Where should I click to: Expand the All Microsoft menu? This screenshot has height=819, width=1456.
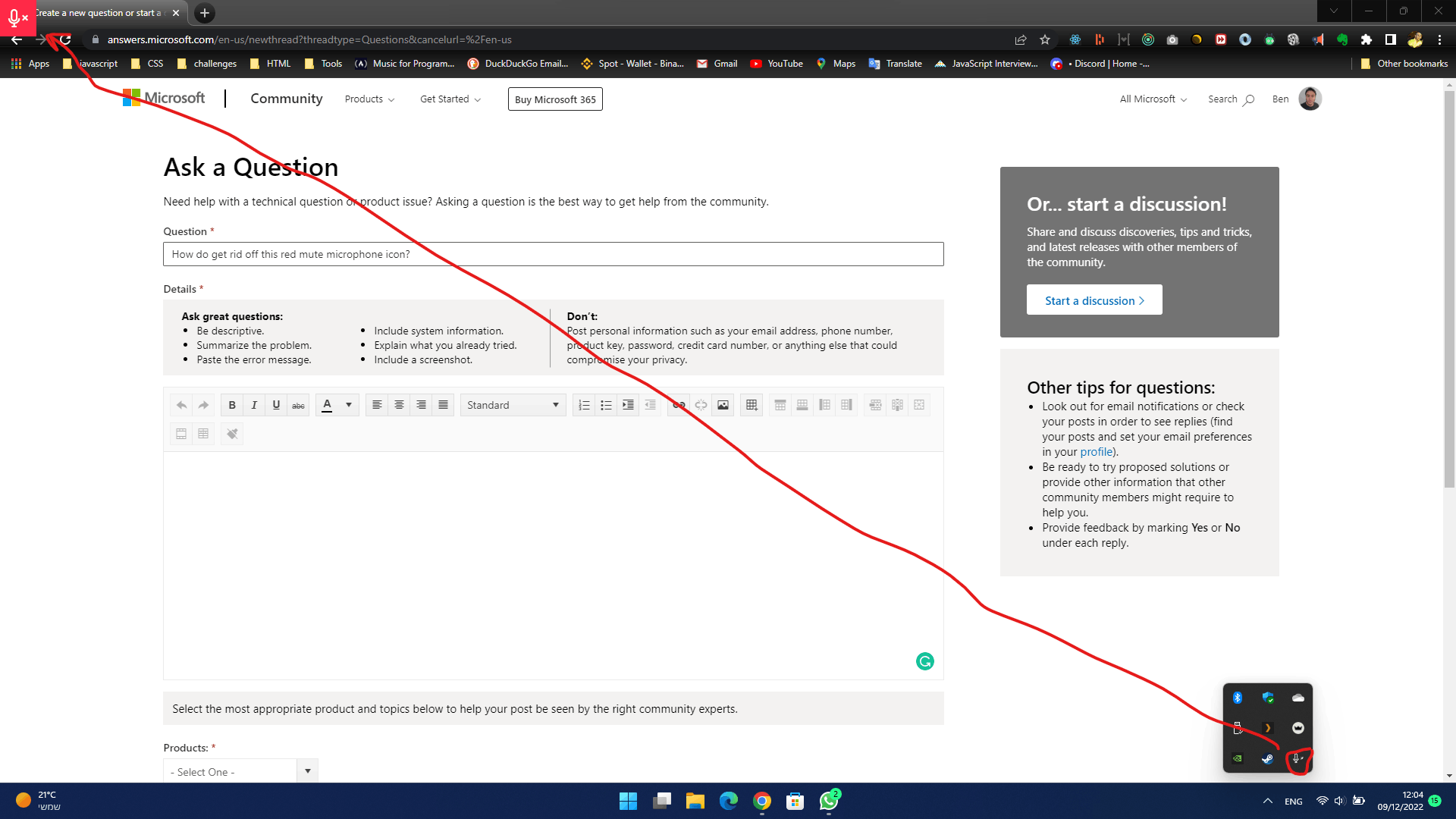click(1153, 99)
